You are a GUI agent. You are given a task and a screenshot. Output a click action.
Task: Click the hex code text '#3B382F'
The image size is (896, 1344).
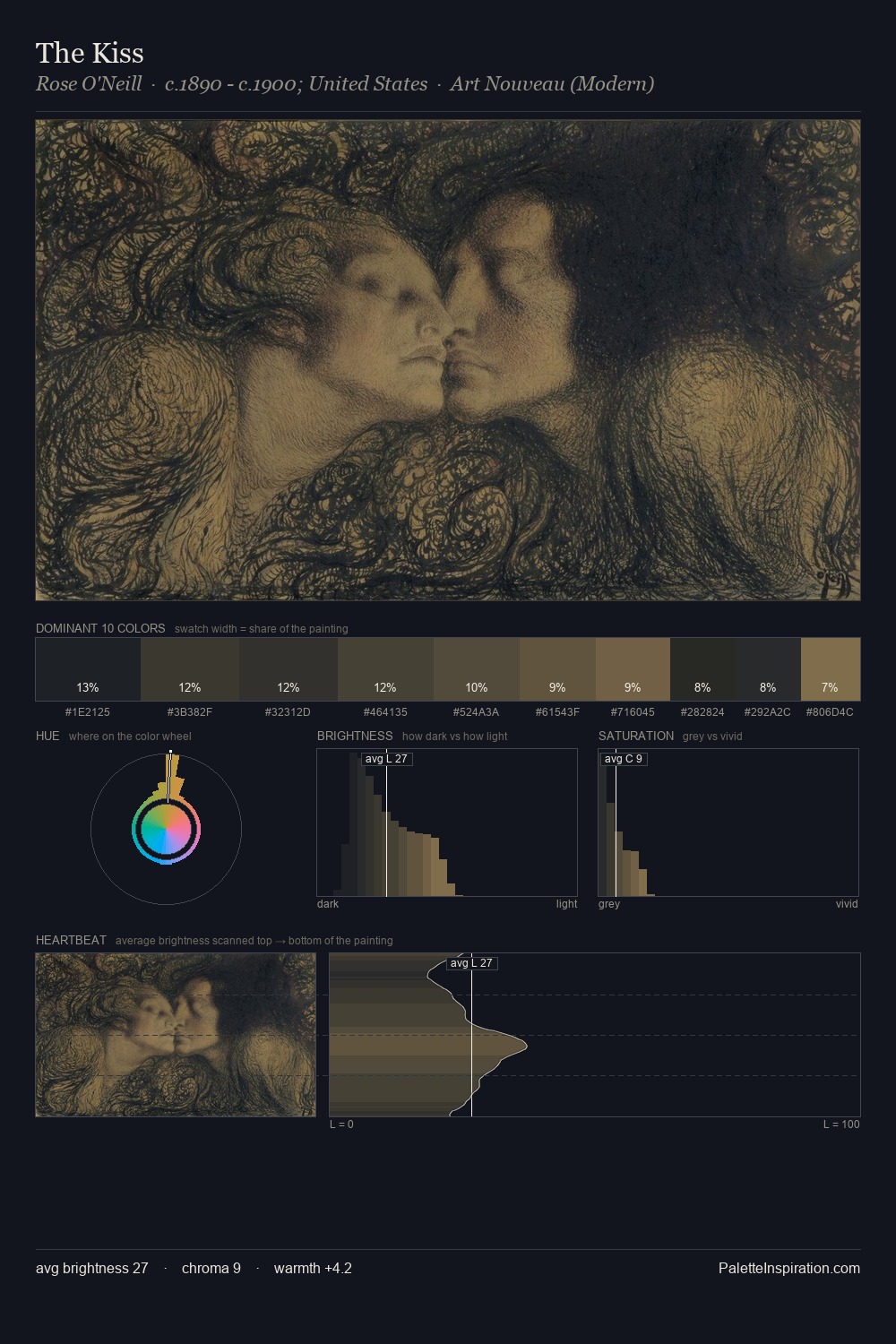point(190,712)
